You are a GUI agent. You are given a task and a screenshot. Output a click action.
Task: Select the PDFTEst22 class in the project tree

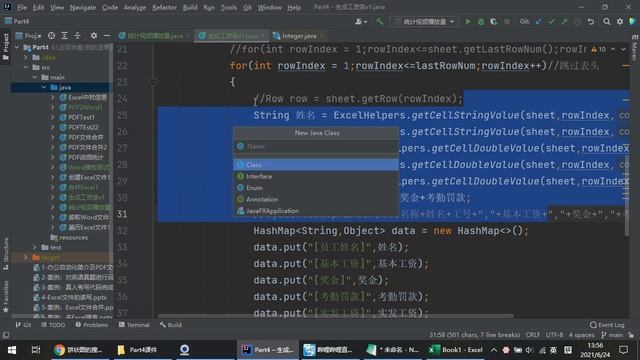(83, 127)
